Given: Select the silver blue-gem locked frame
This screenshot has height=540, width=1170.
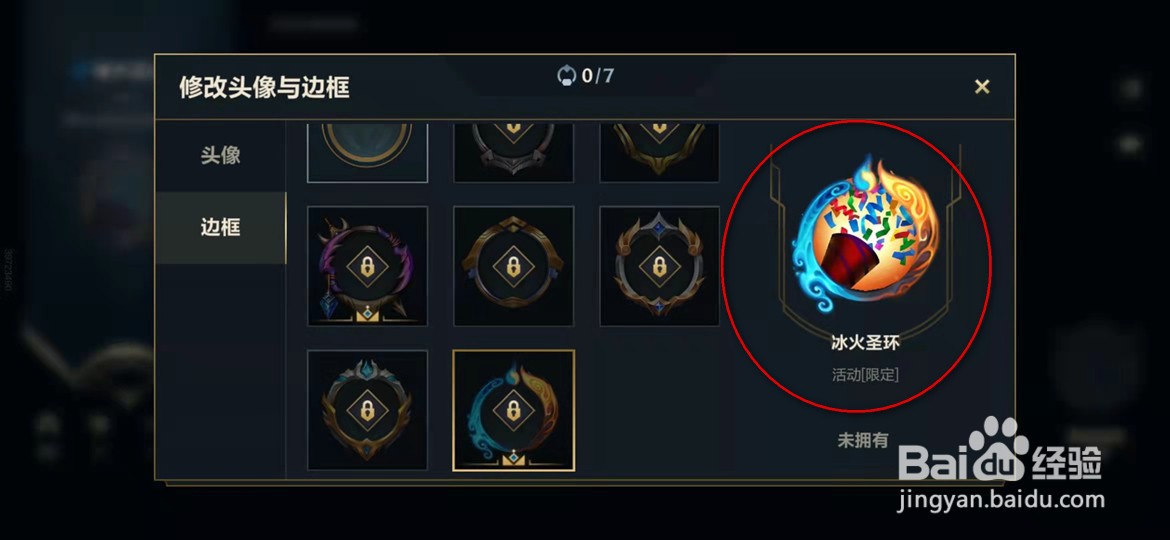Looking at the screenshot, I should point(660,266).
